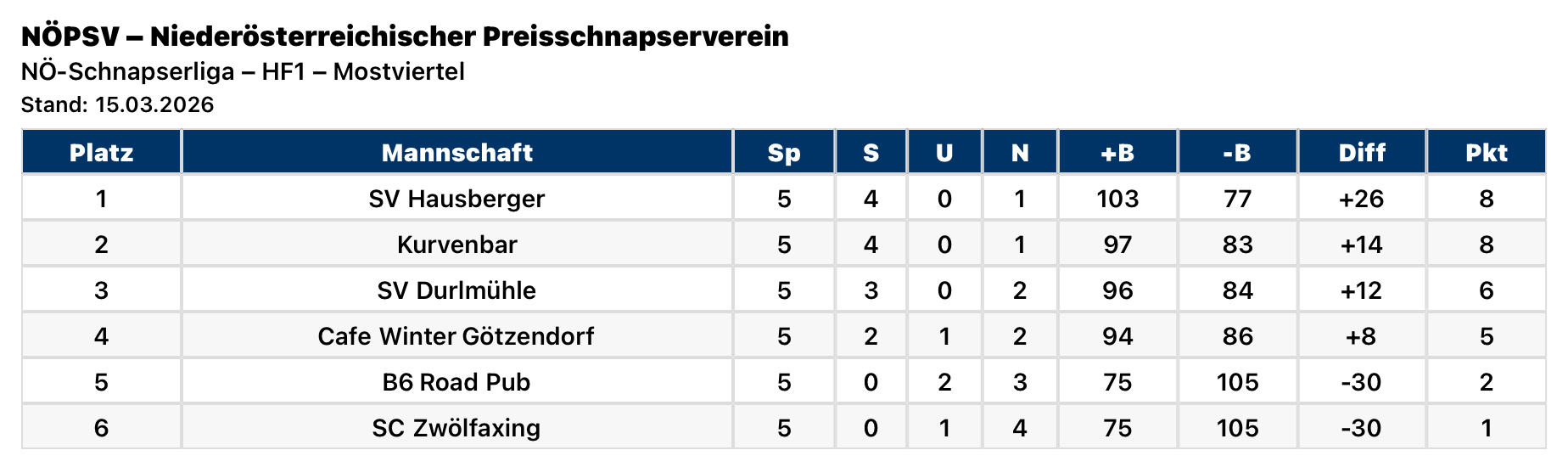The height and width of the screenshot is (467, 1568).
Task: Open Cafe Winter Götzendorf team entry
Action: coord(456,336)
